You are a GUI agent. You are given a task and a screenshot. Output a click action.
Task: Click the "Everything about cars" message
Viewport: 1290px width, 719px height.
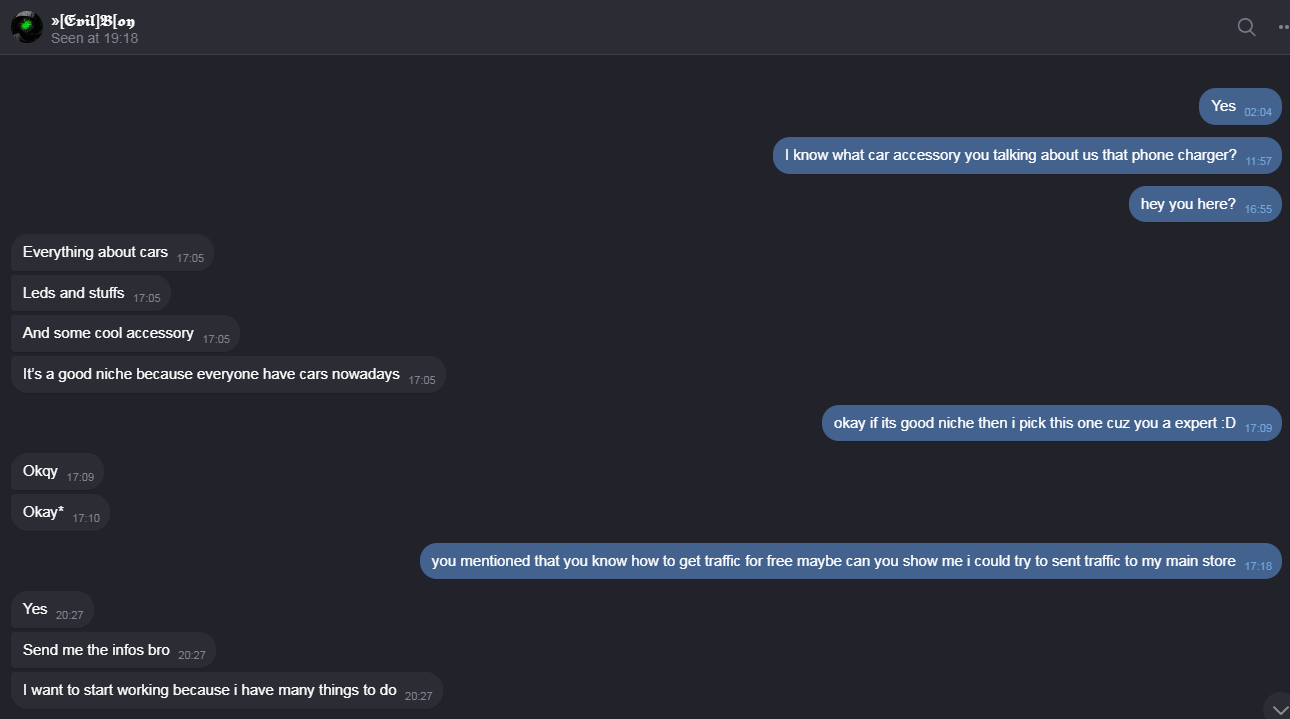pyautogui.click(x=111, y=253)
